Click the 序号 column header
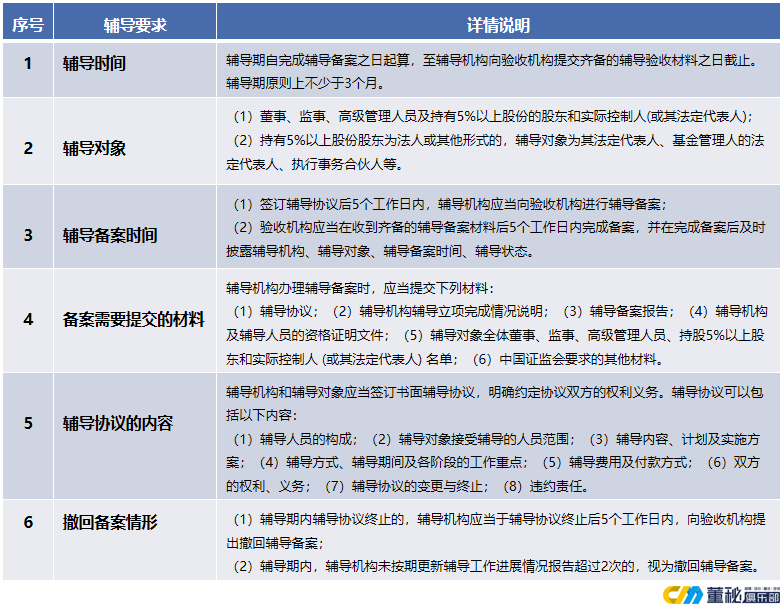Screen dimensions: 782x606 [x=28, y=21]
